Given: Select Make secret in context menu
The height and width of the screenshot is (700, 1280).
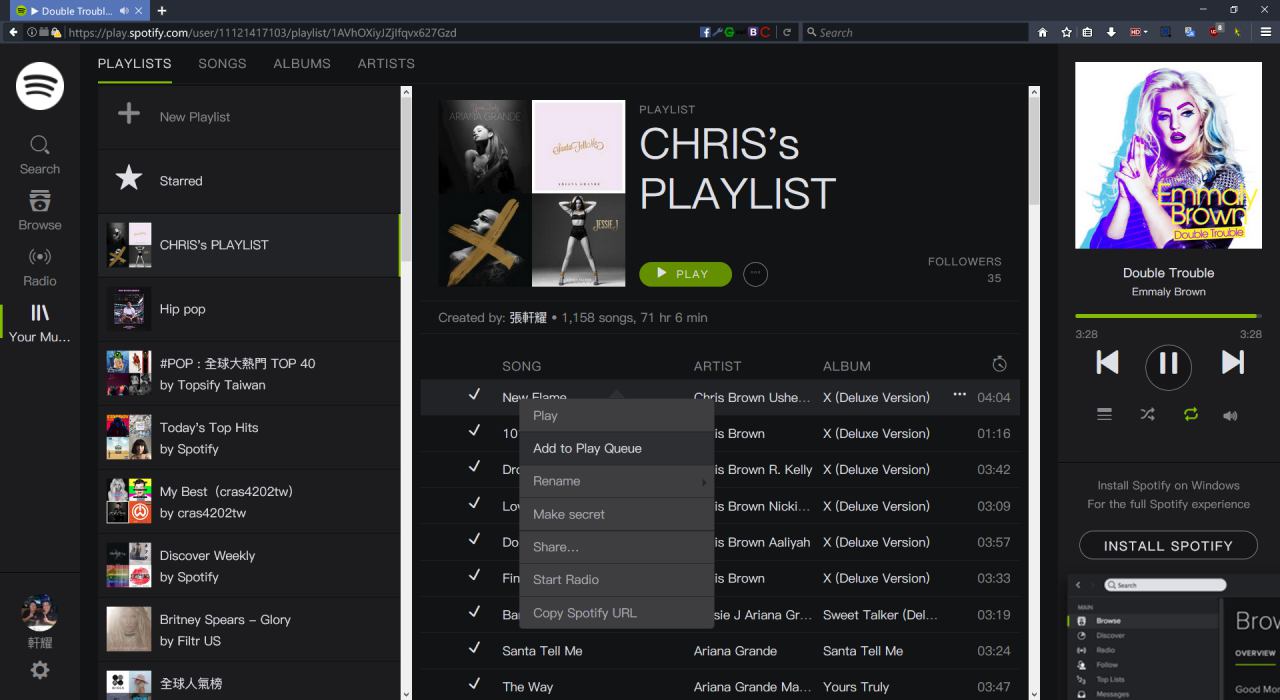Looking at the screenshot, I should click(617, 514).
